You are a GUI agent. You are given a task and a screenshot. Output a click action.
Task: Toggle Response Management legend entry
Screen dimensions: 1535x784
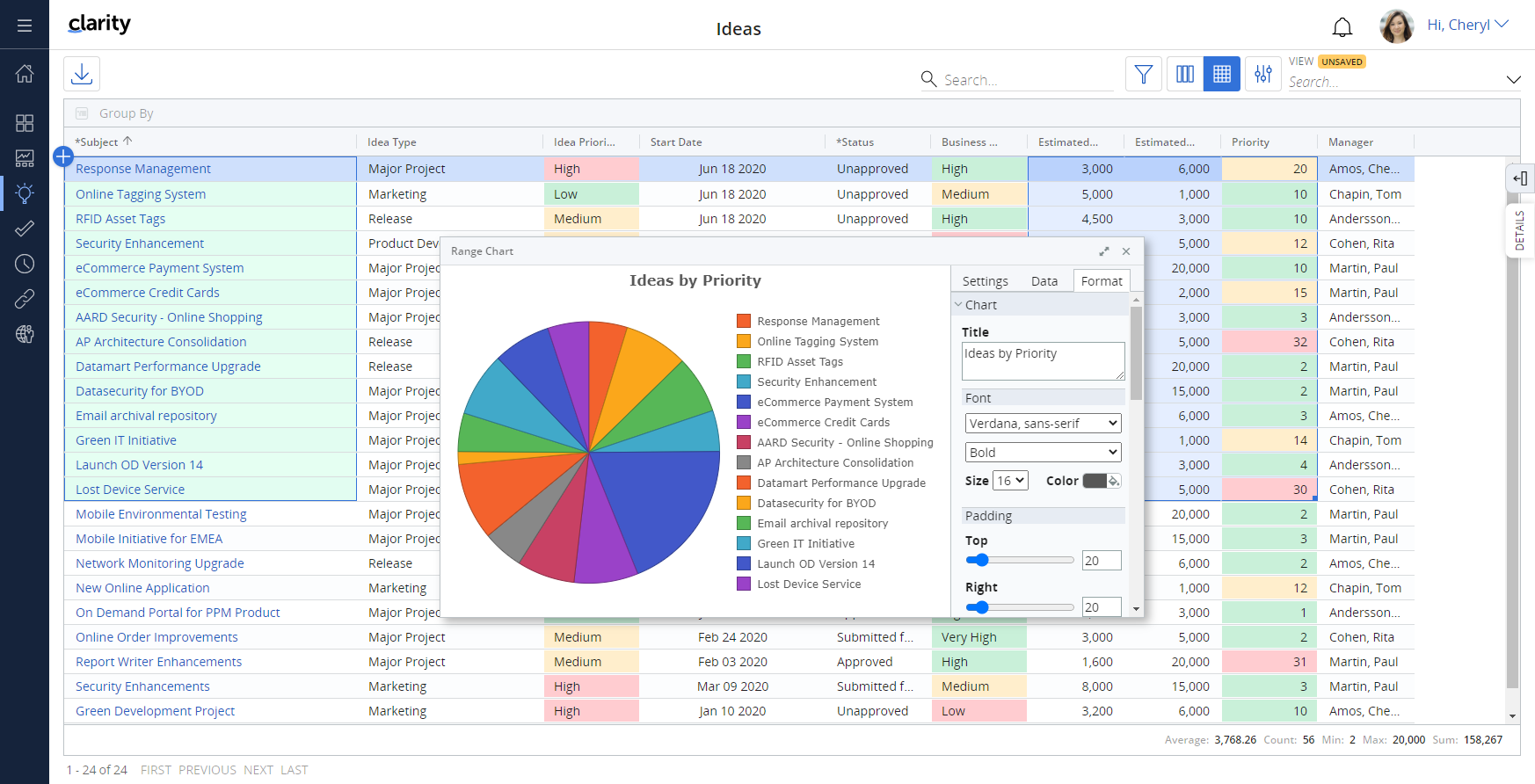(x=818, y=322)
